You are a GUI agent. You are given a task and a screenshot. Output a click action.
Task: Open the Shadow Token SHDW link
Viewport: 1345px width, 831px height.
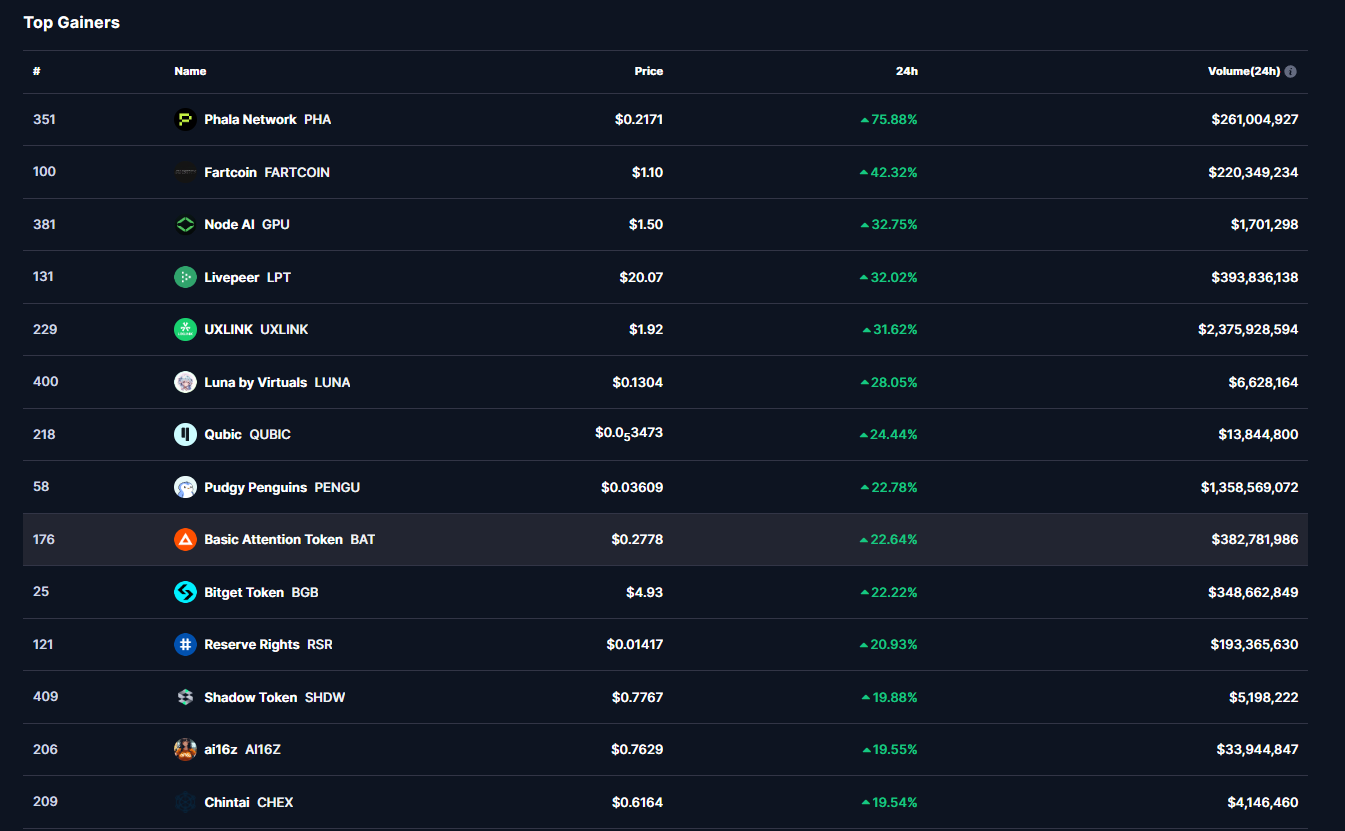coord(250,697)
